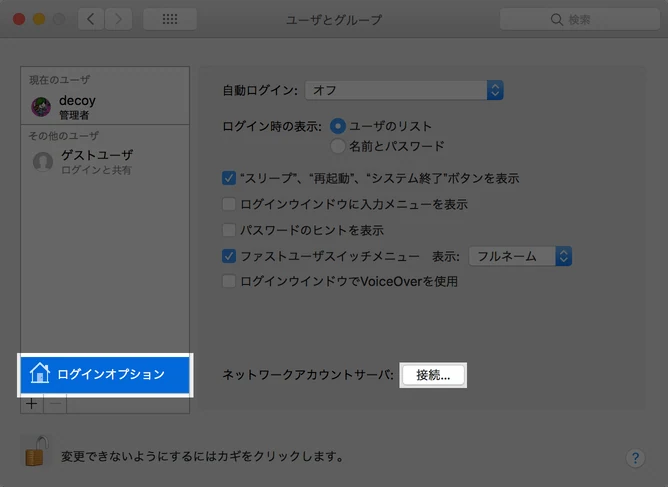Minimize the window with yellow button
The height and width of the screenshot is (487, 668).
[39, 19]
